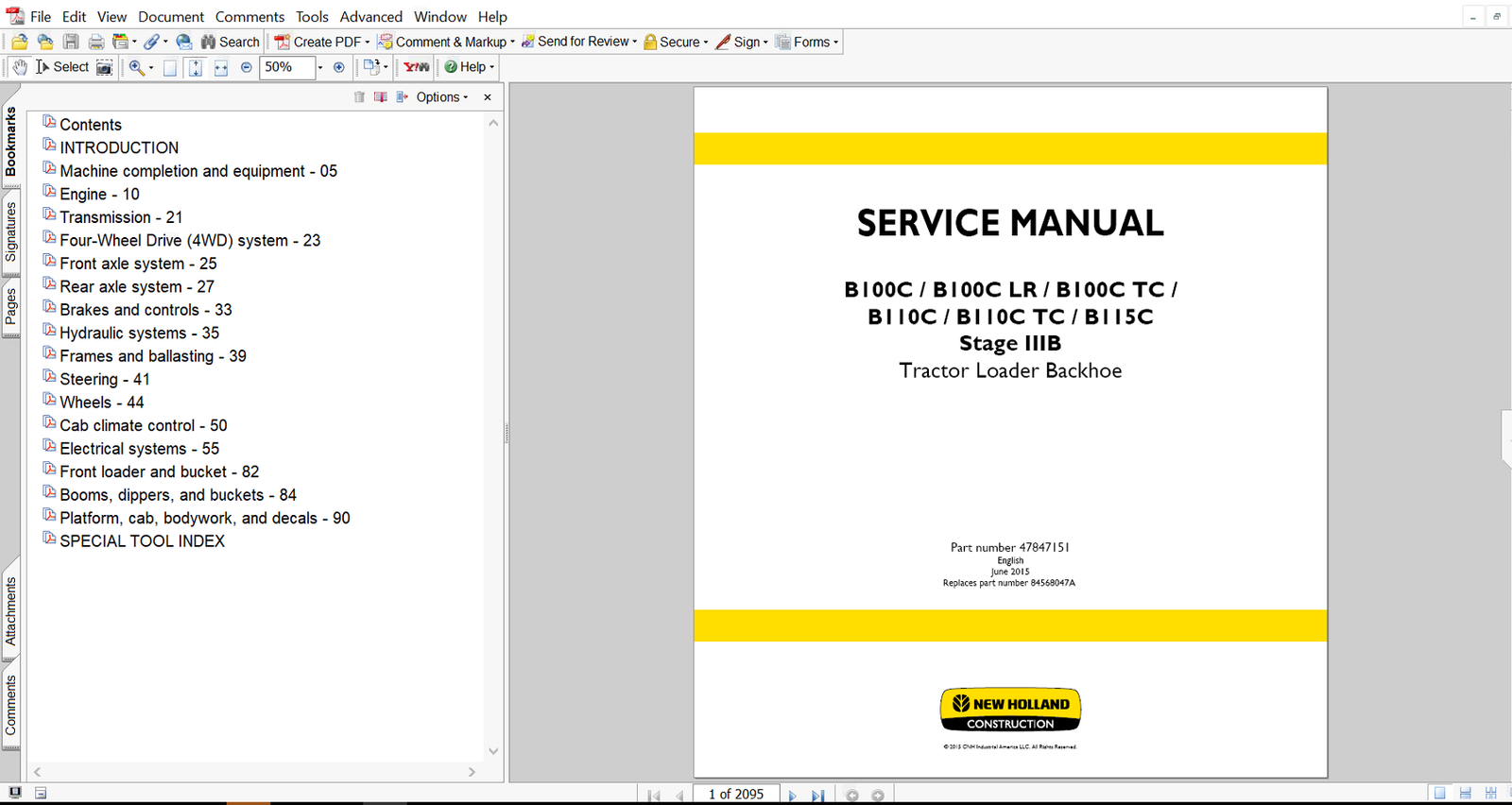Viewport: 1512px width, 805px height.
Task: Open the Advanced menu
Action: pyautogui.click(x=370, y=16)
